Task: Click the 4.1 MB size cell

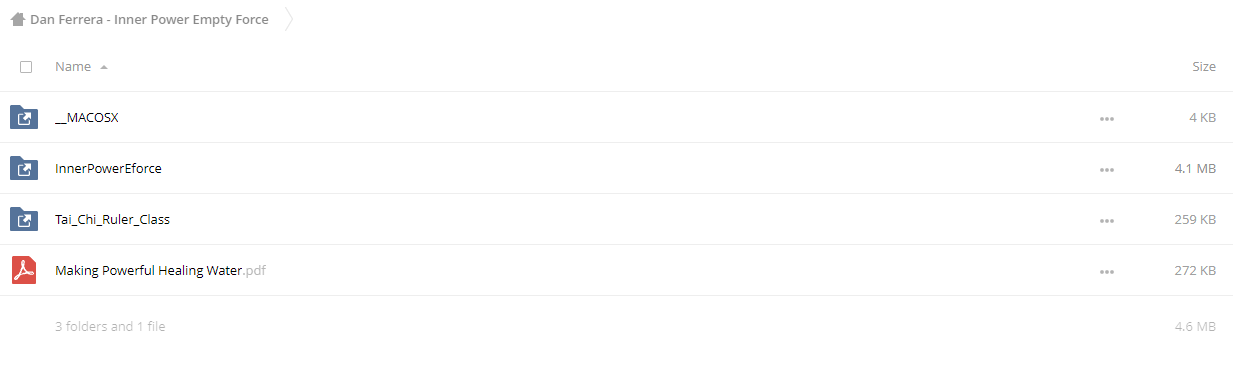Action: pyautogui.click(x=1195, y=169)
